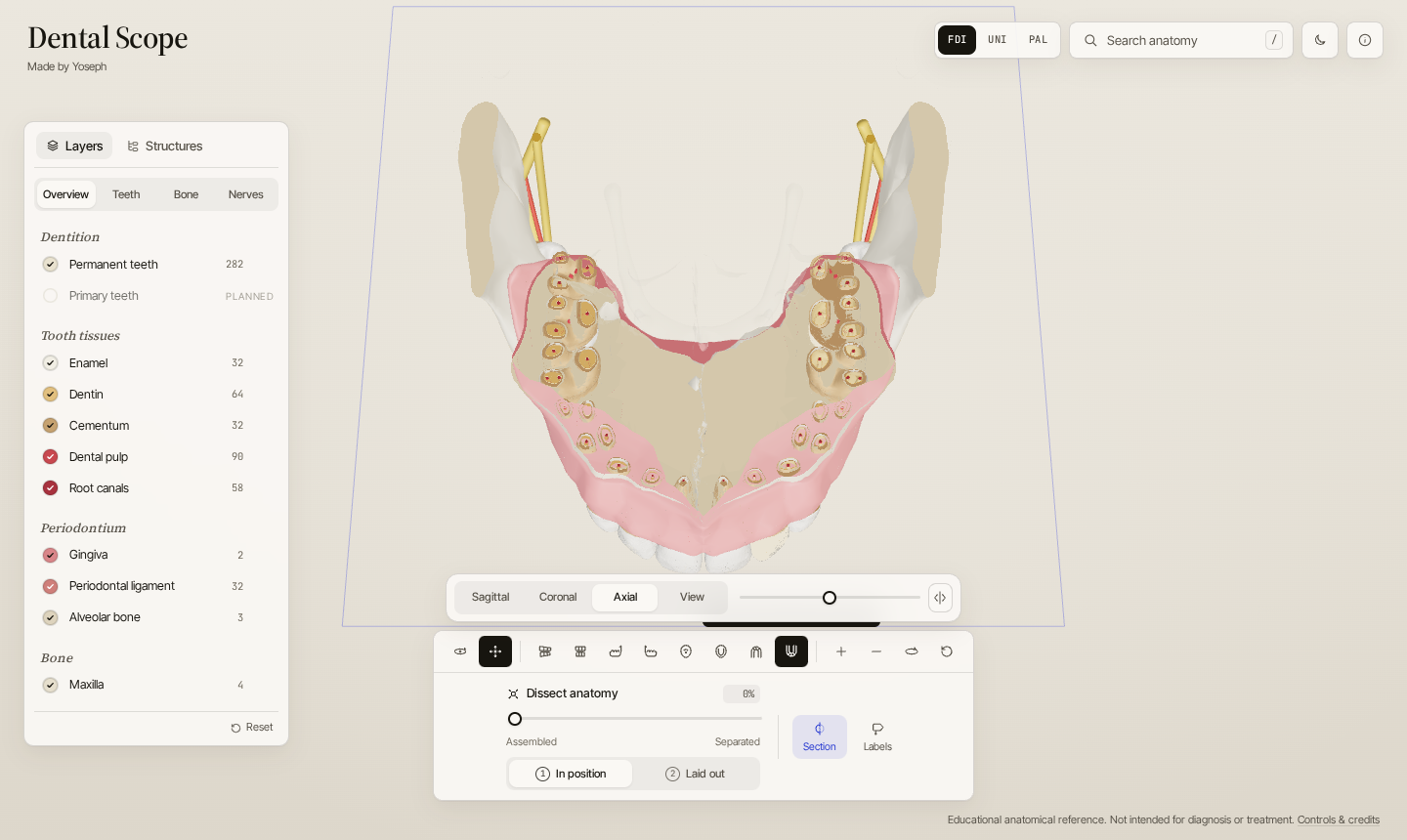Toggle the Section cut button

coord(820,737)
